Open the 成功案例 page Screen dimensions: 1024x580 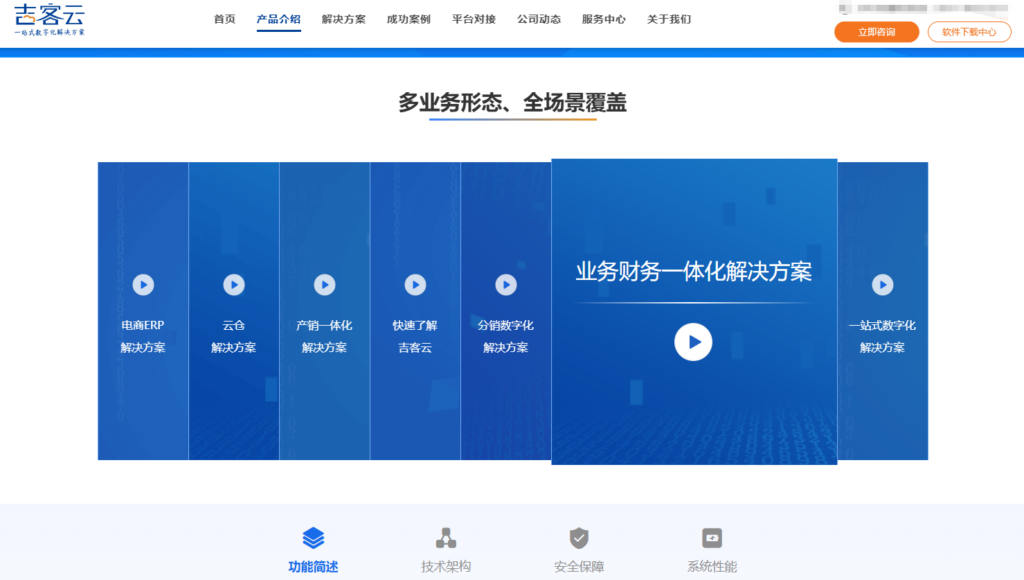[409, 20]
